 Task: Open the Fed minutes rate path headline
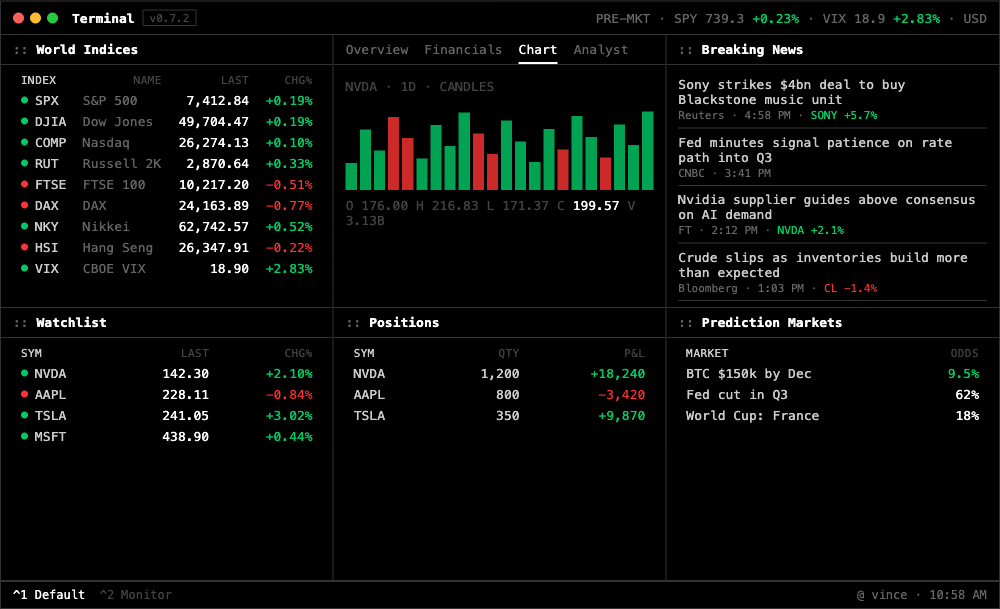tap(815, 150)
